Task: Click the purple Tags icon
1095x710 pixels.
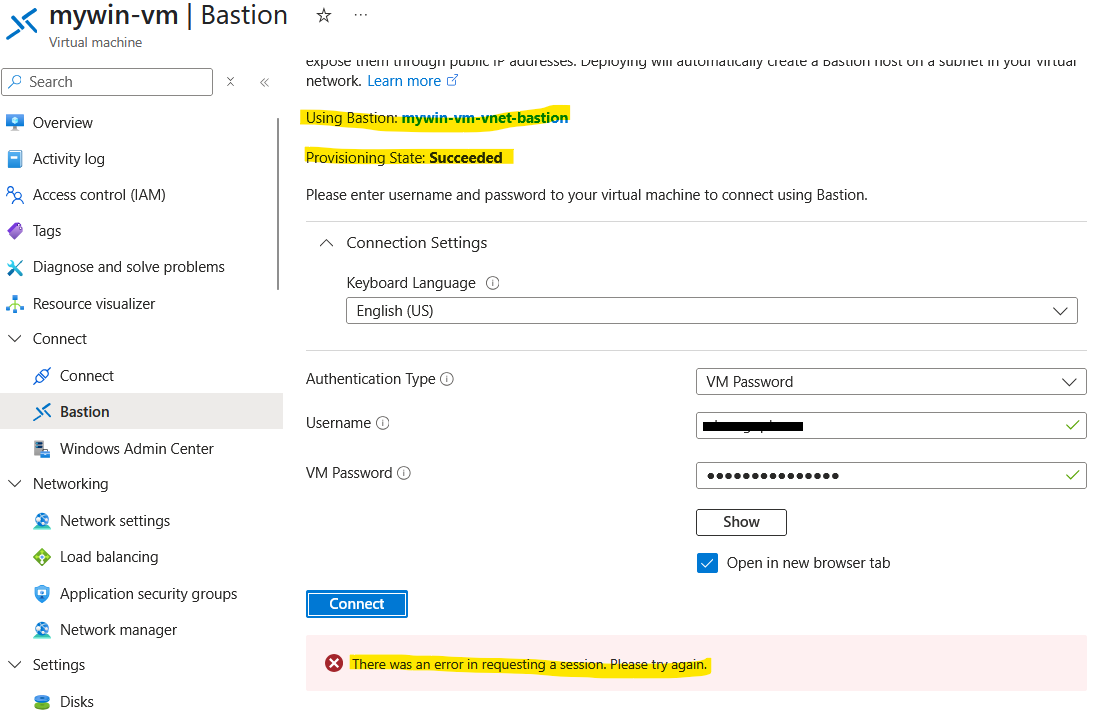Action: pos(15,231)
